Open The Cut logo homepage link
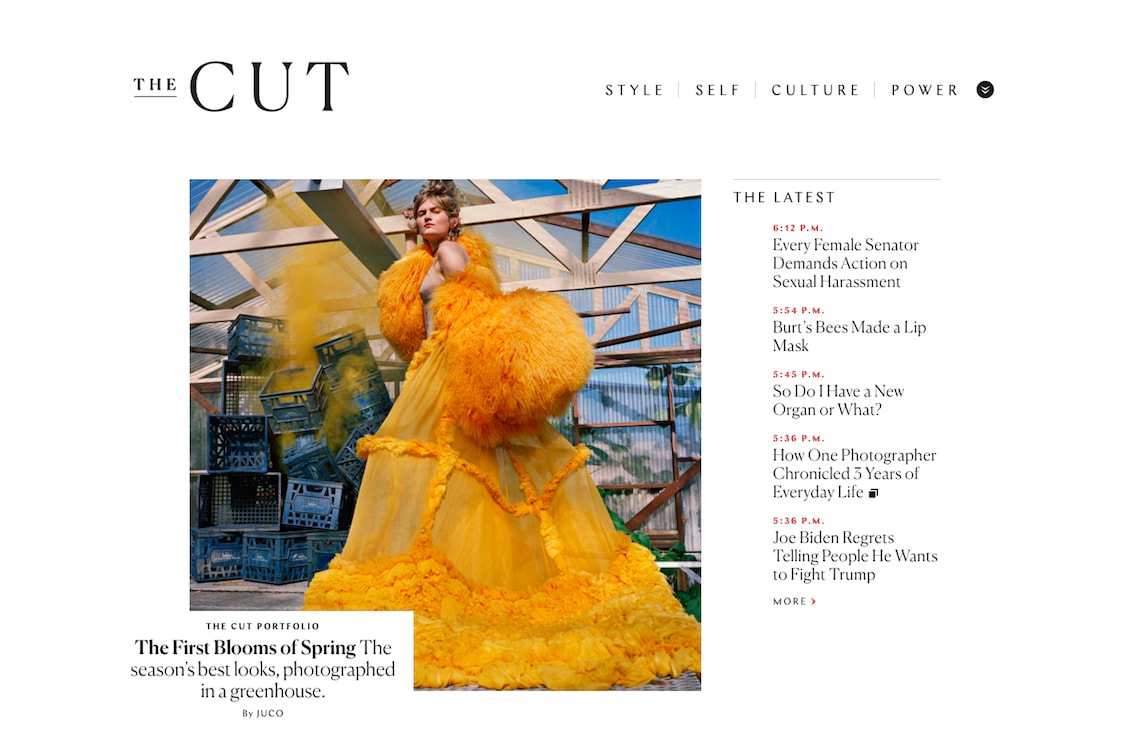Viewport: 1130px width, 751px height. click(x=241, y=87)
